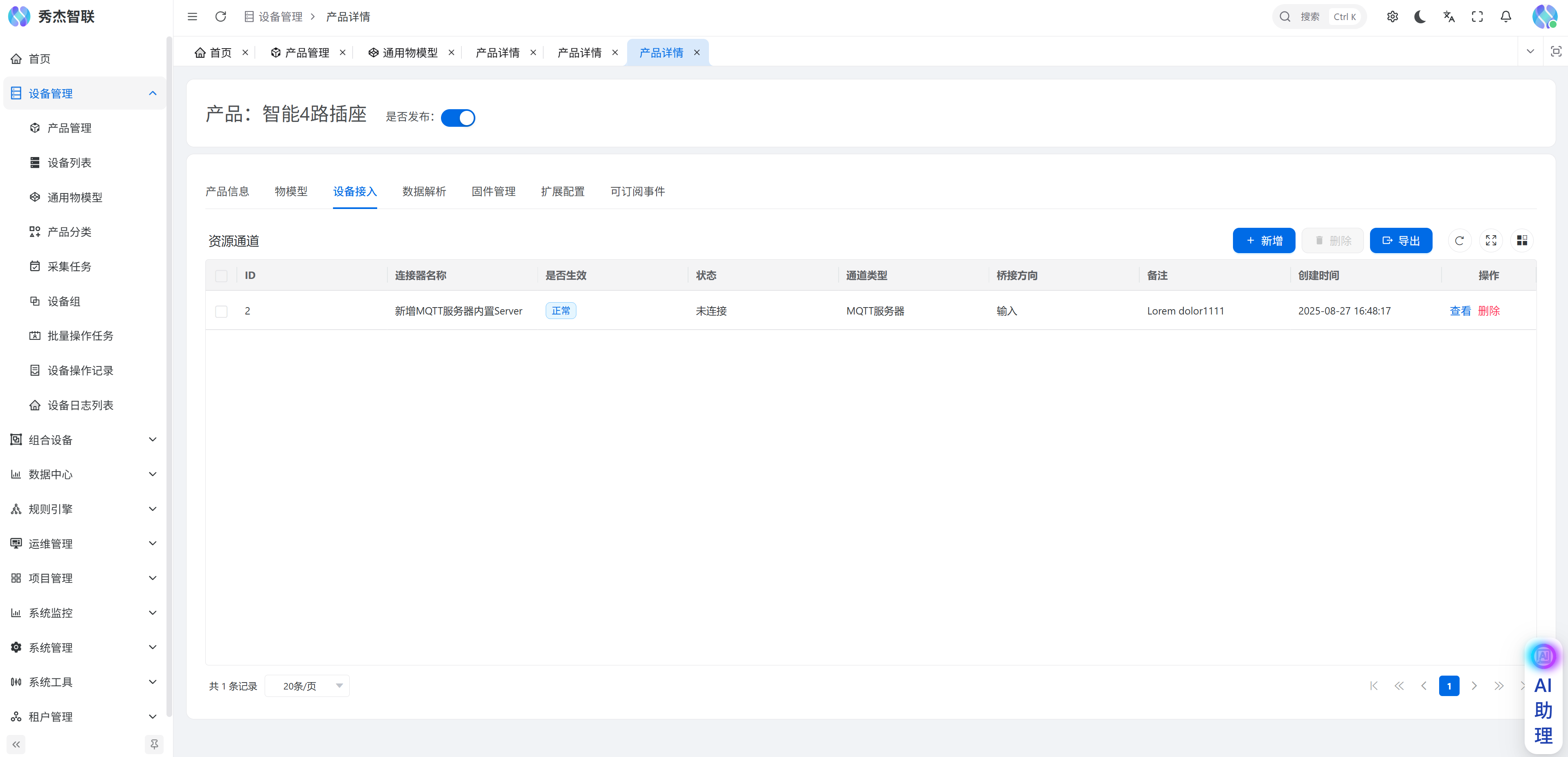The height and width of the screenshot is (757, 1568).
Task: Switch to the 物模型 tab
Action: click(291, 192)
